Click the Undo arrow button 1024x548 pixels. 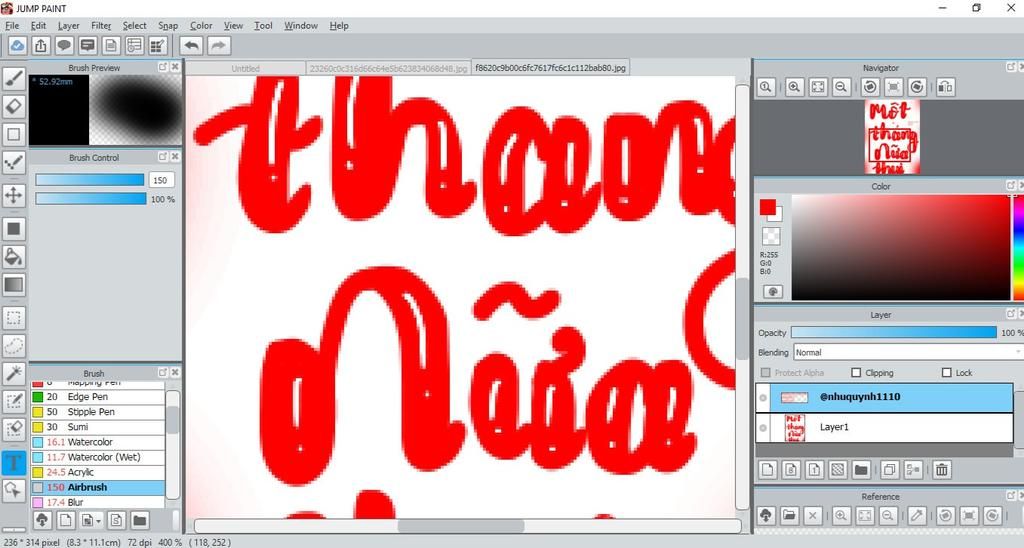pyautogui.click(x=191, y=46)
